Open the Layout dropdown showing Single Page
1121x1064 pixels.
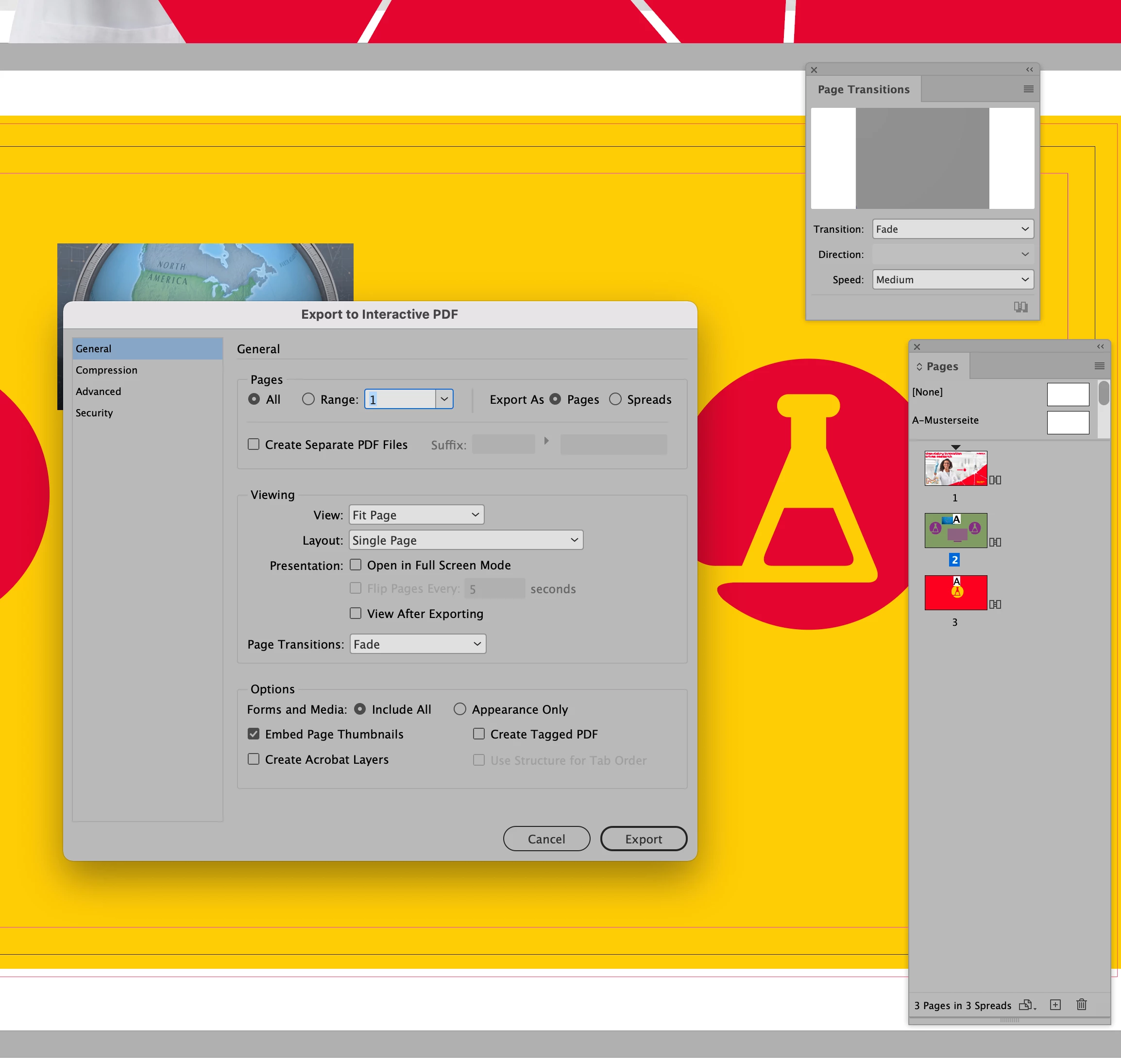[466, 541]
